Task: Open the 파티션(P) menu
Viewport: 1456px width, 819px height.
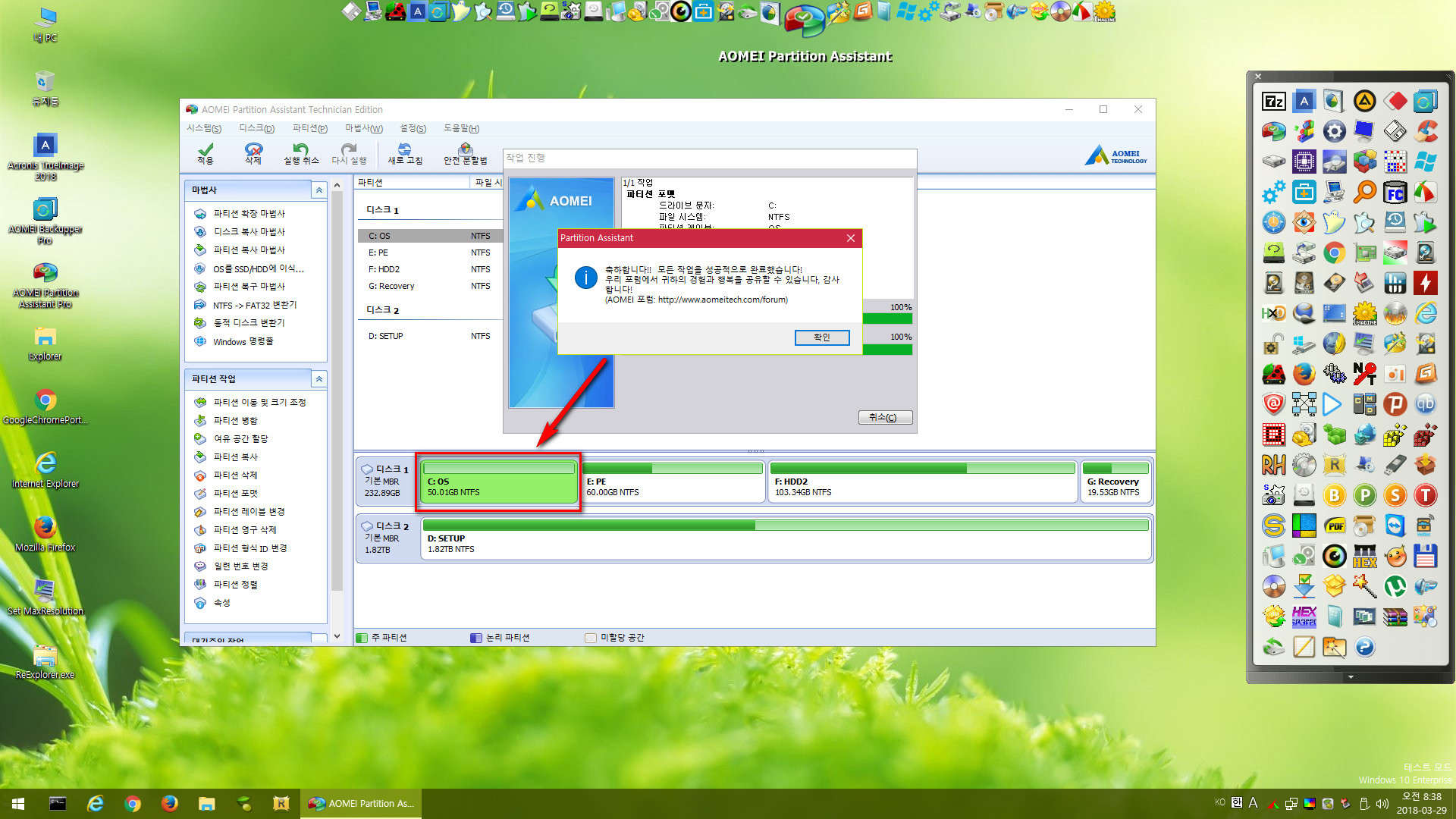Action: pyautogui.click(x=310, y=128)
